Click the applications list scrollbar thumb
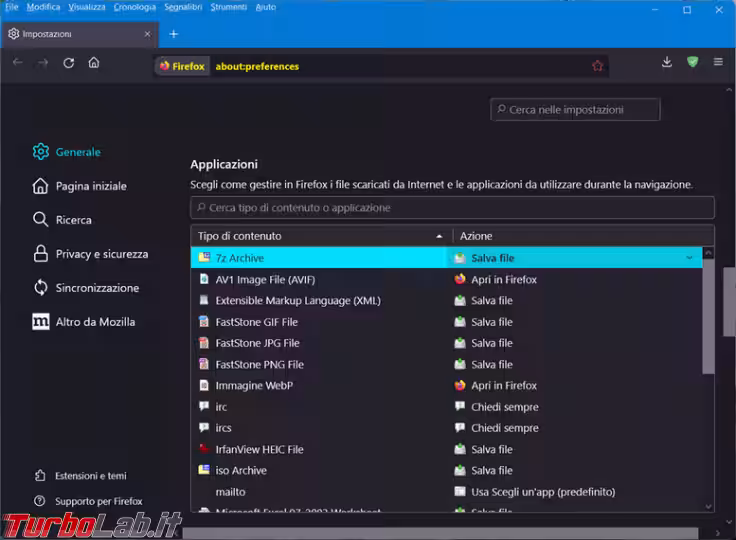The height and width of the screenshot is (540, 736). click(708, 316)
